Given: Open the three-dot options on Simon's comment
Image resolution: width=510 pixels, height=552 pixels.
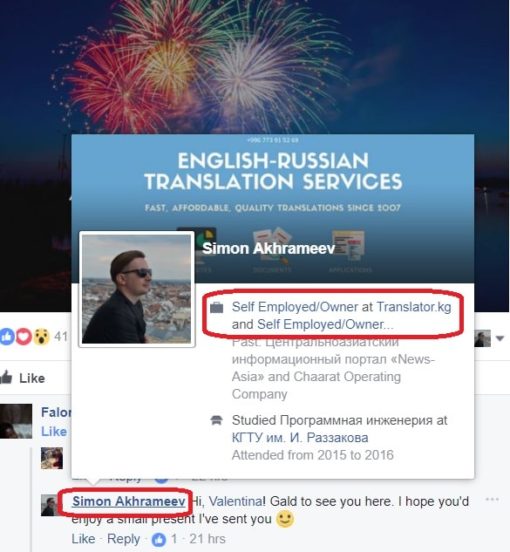Looking at the screenshot, I should pyautogui.click(x=492, y=500).
